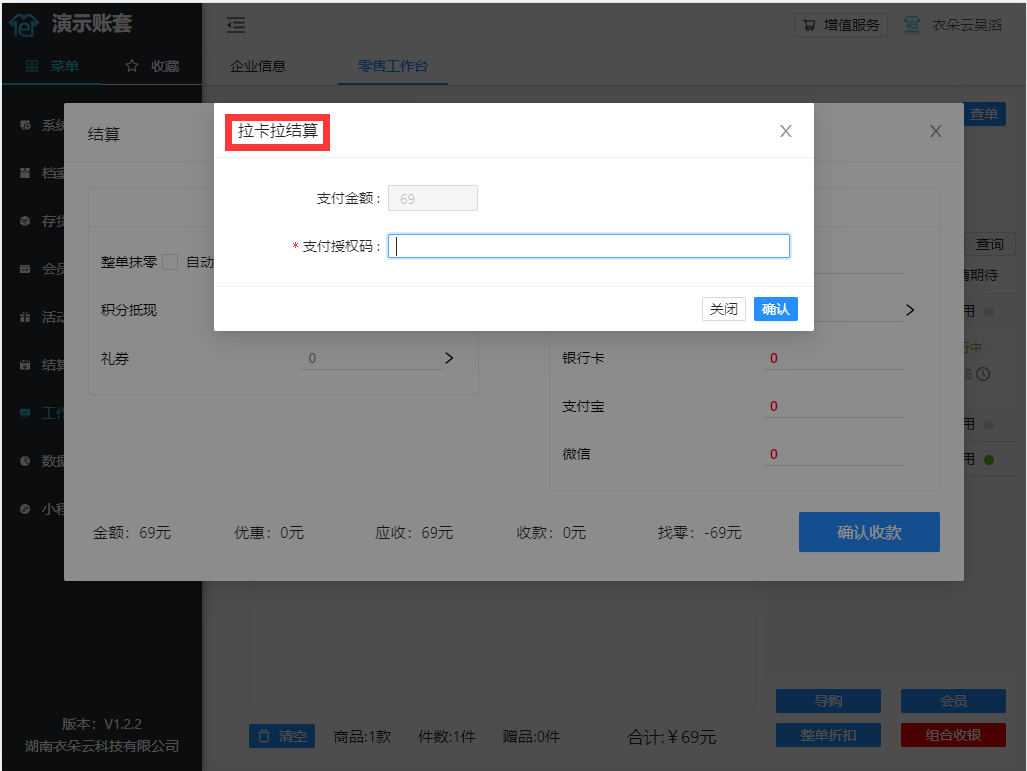
Task: Open the 存货 cube icon in the sidebar
Action: click(25, 221)
